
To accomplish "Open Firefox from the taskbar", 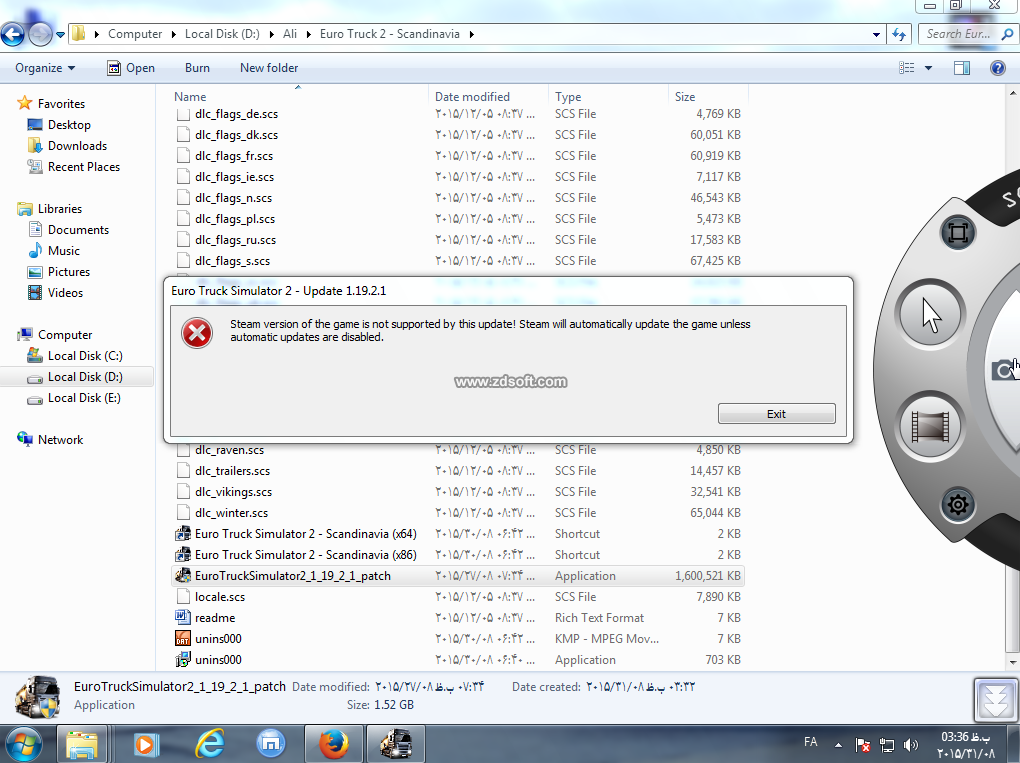I will tap(333, 744).
